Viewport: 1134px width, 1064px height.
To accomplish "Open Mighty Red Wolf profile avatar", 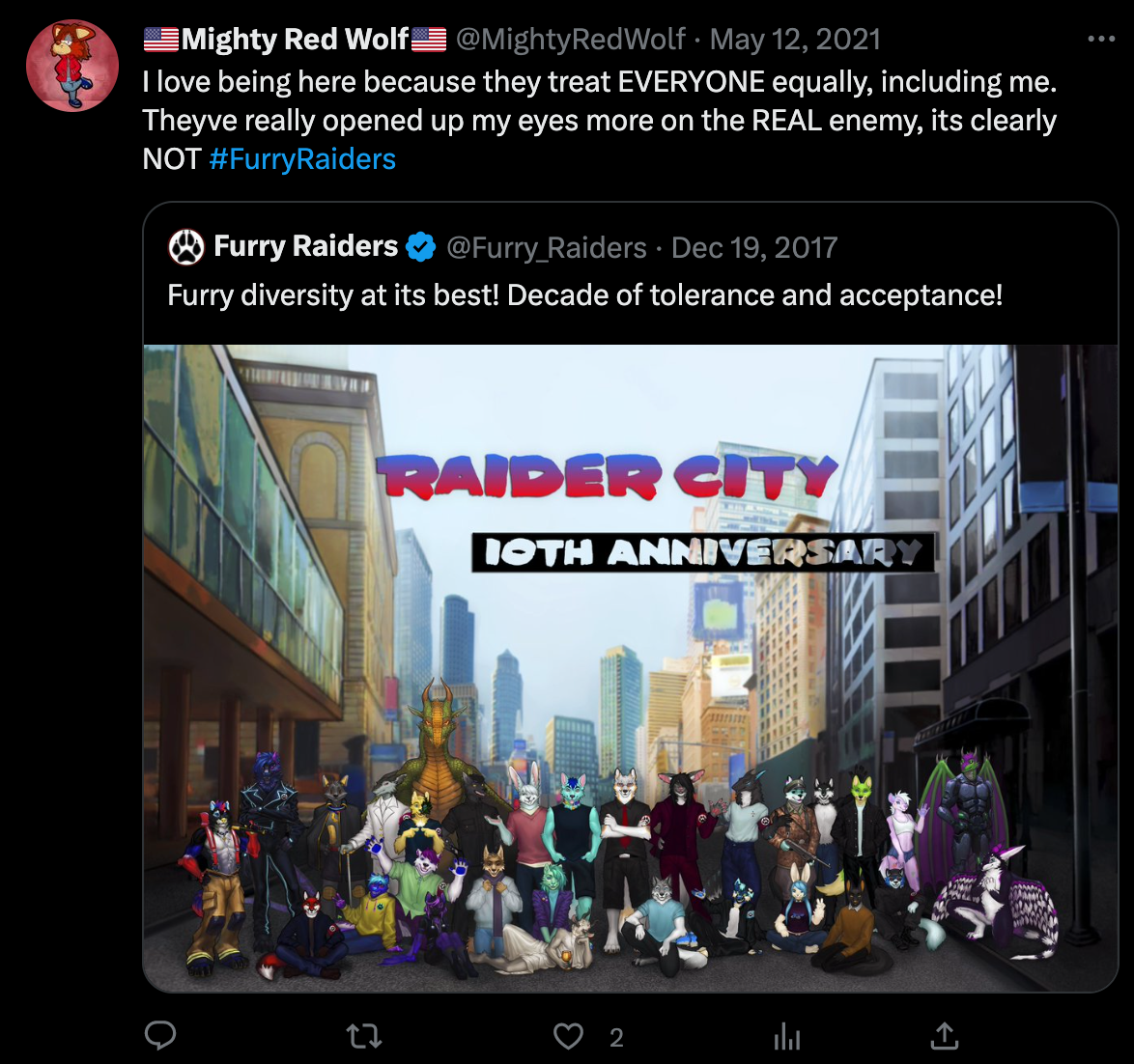I will [x=72, y=66].
